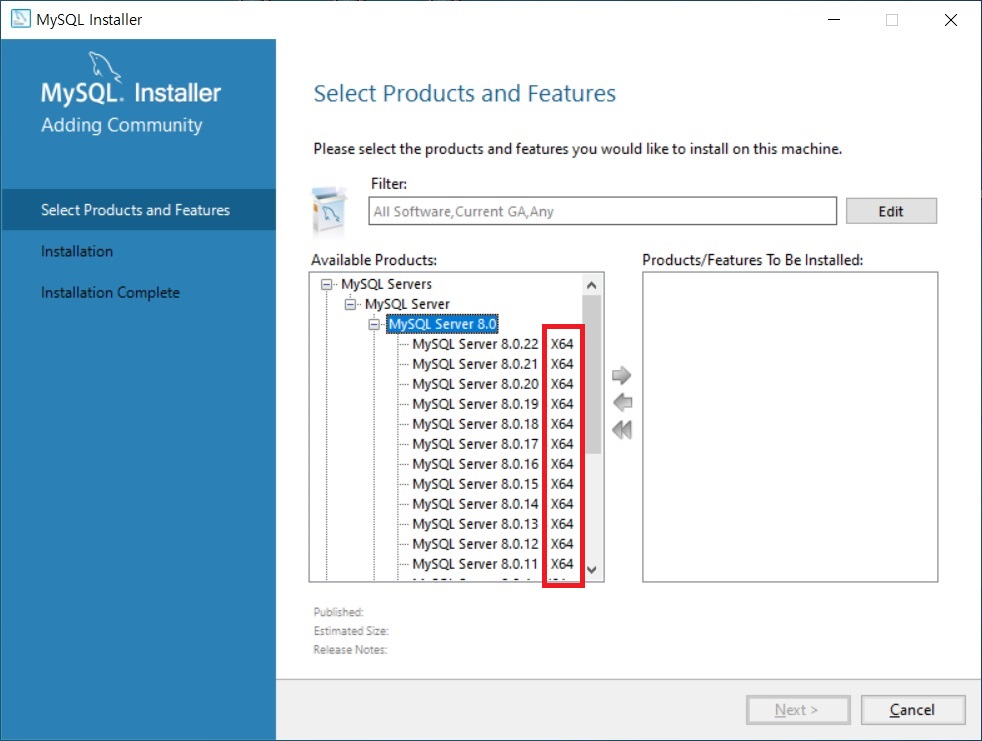Collapse the MySQL Servers tree node
Screen dimensions: 982x741
326,284
